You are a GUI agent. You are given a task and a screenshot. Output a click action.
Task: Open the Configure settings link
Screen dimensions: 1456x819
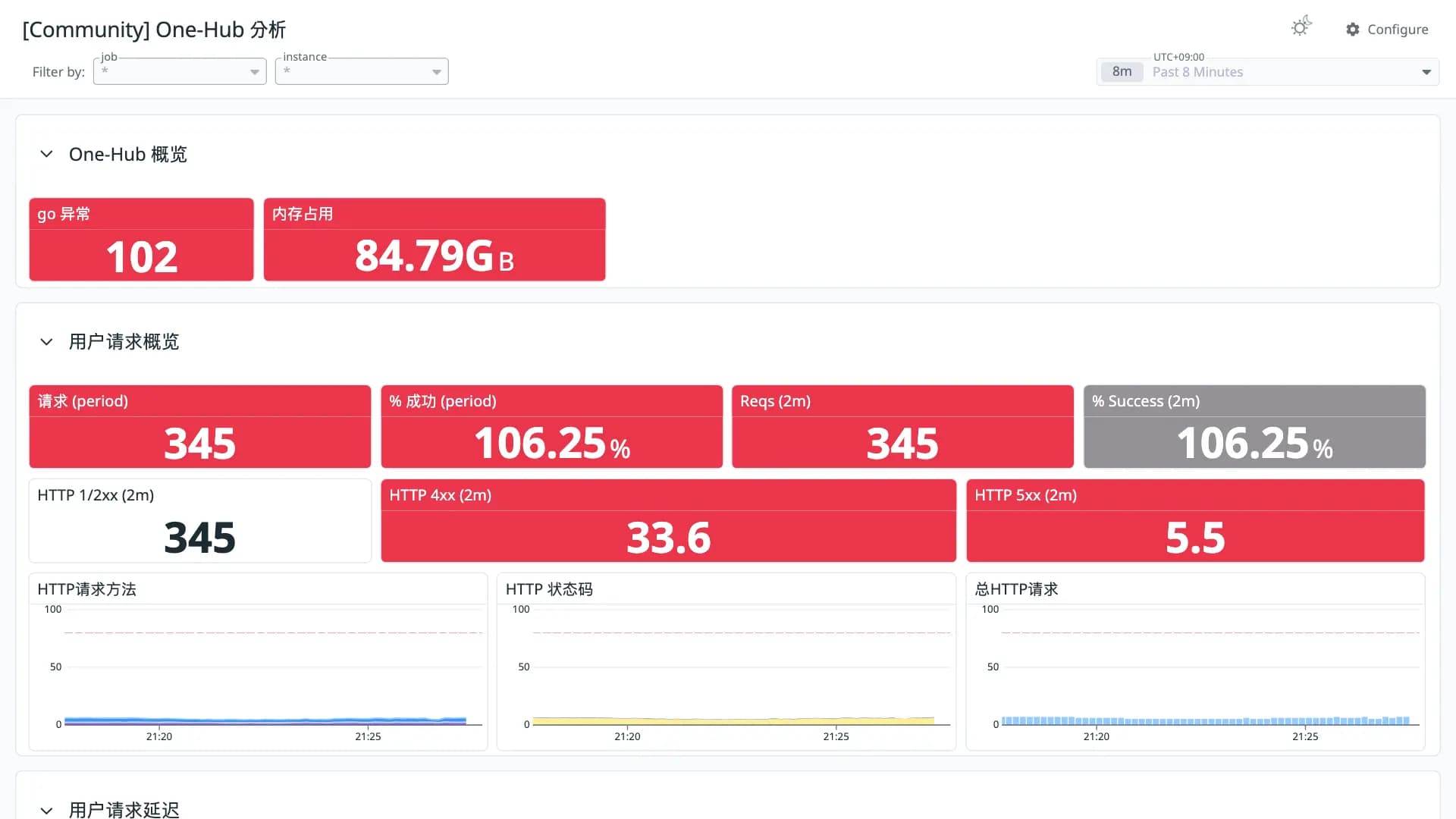1387,30
